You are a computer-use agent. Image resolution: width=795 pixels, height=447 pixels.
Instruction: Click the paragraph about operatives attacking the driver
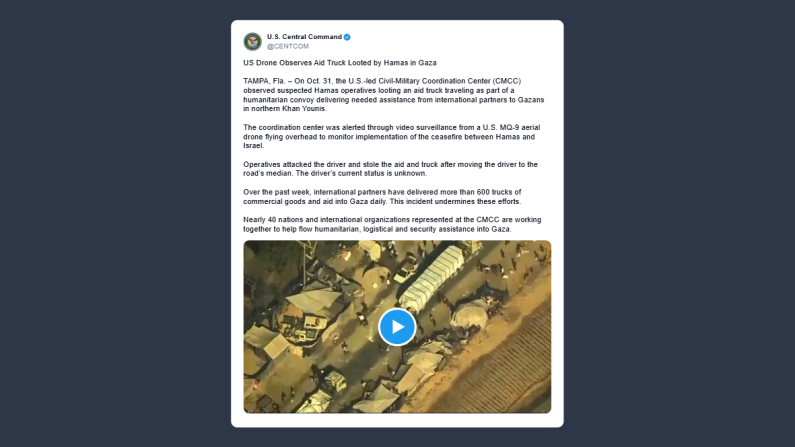(x=390, y=169)
